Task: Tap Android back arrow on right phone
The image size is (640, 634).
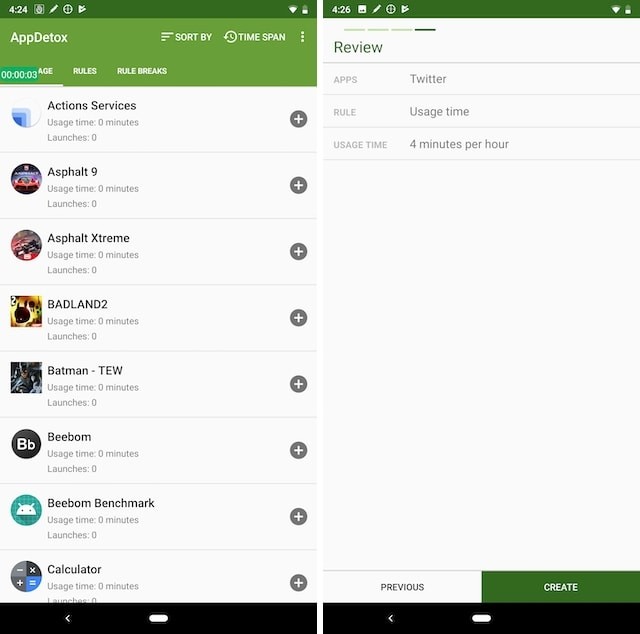Action: (391, 618)
